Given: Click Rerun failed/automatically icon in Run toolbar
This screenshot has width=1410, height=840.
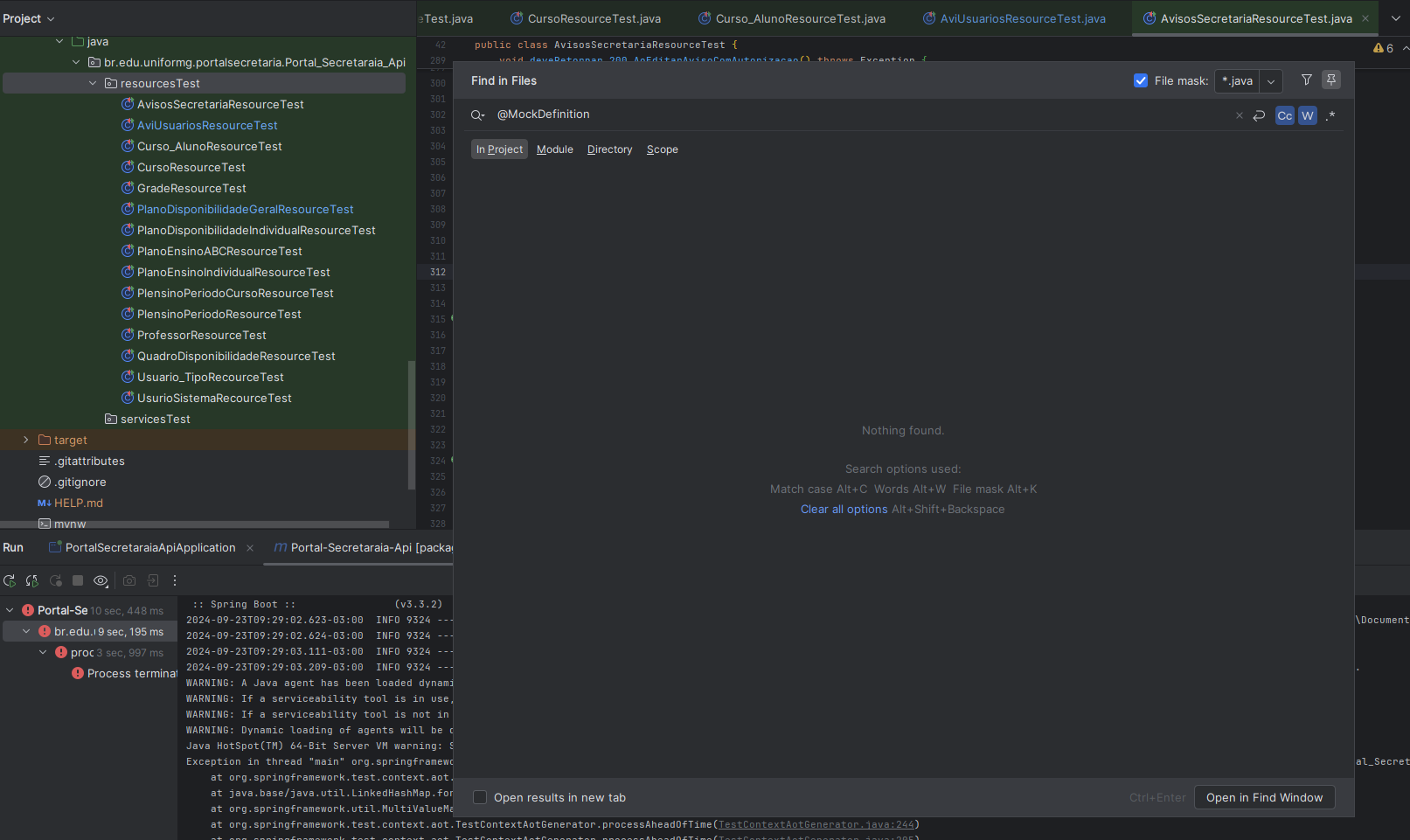Looking at the screenshot, I should tap(32, 580).
